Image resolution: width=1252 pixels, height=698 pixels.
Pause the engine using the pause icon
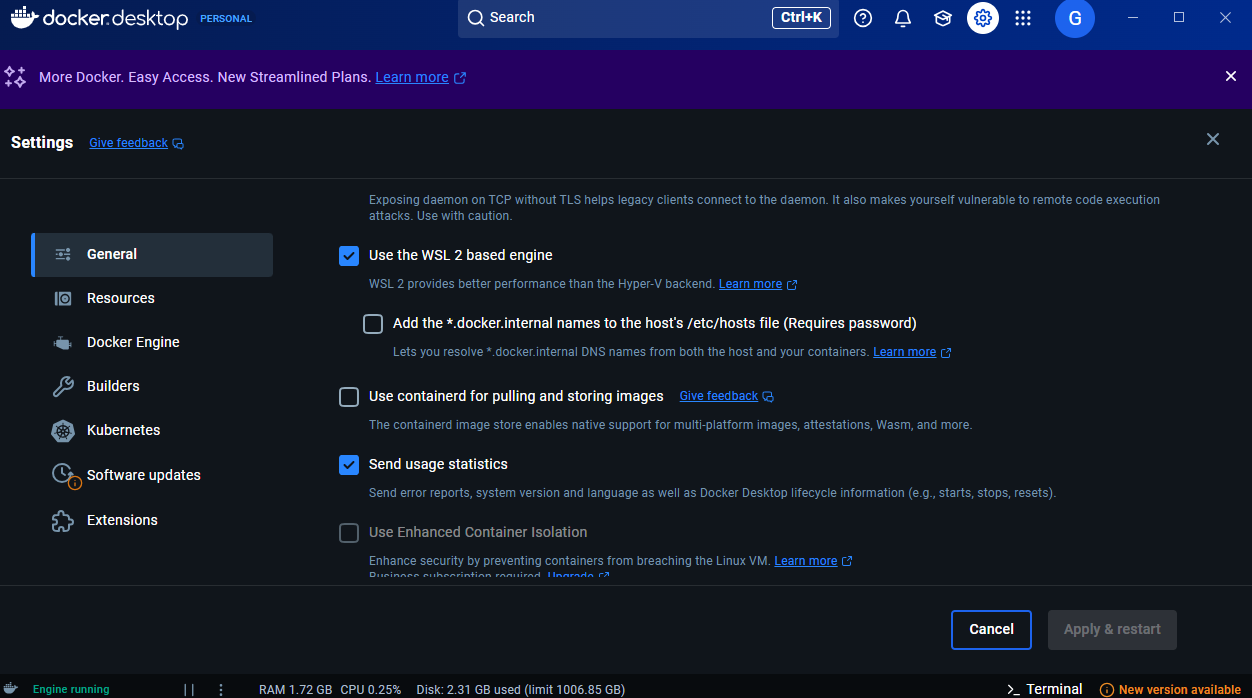[x=189, y=689]
